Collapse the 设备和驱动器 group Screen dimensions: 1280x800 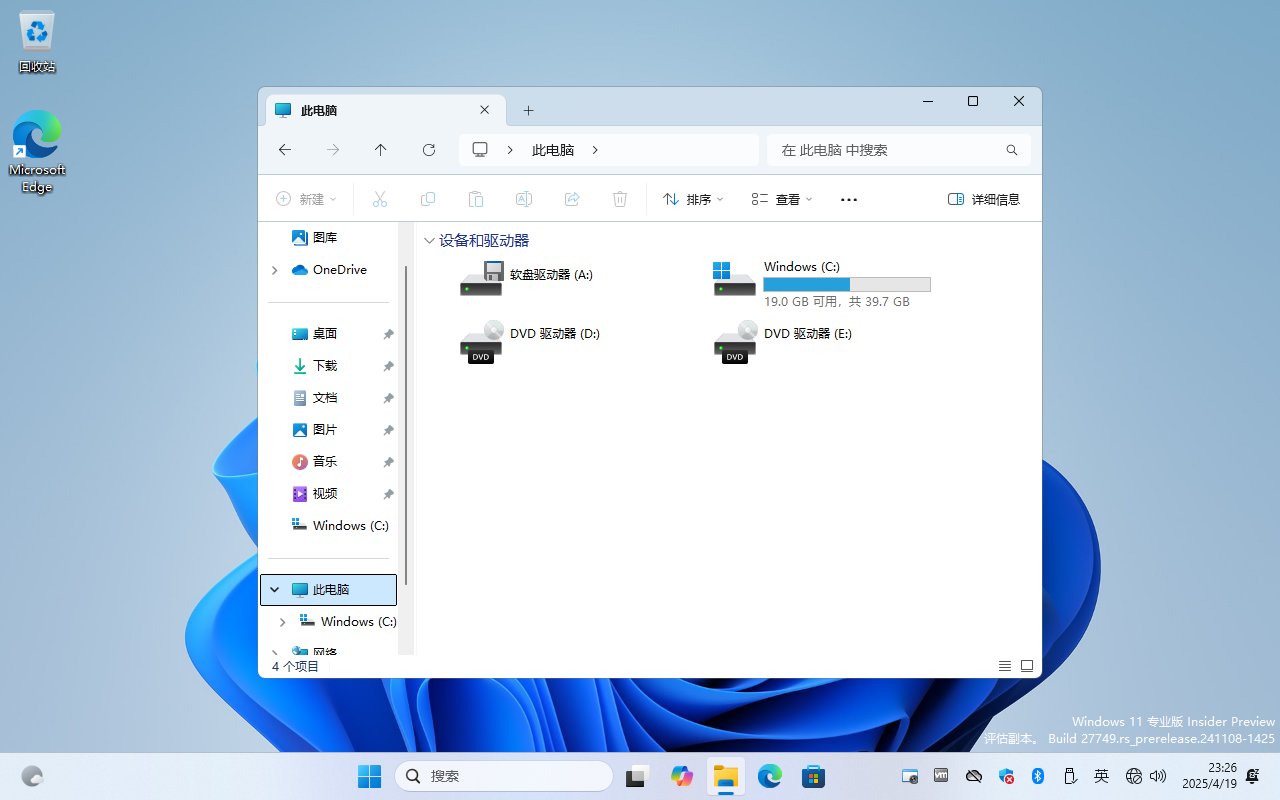click(429, 241)
